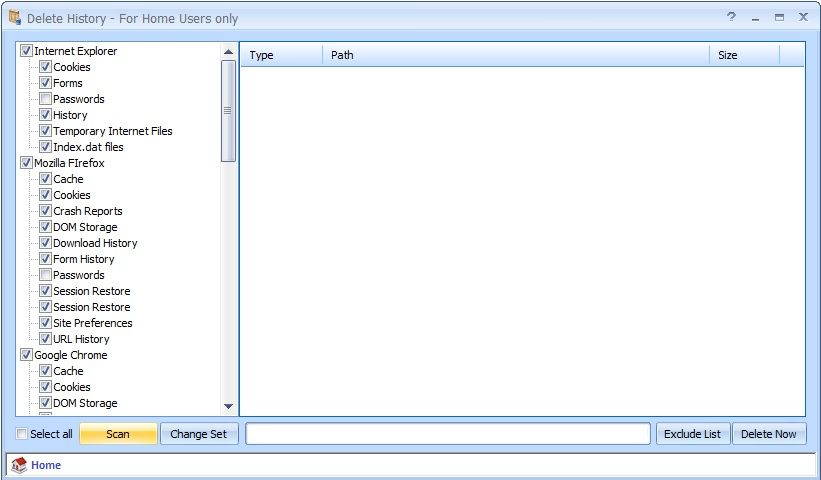Click the Delete History app icon in title bar

point(15,18)
